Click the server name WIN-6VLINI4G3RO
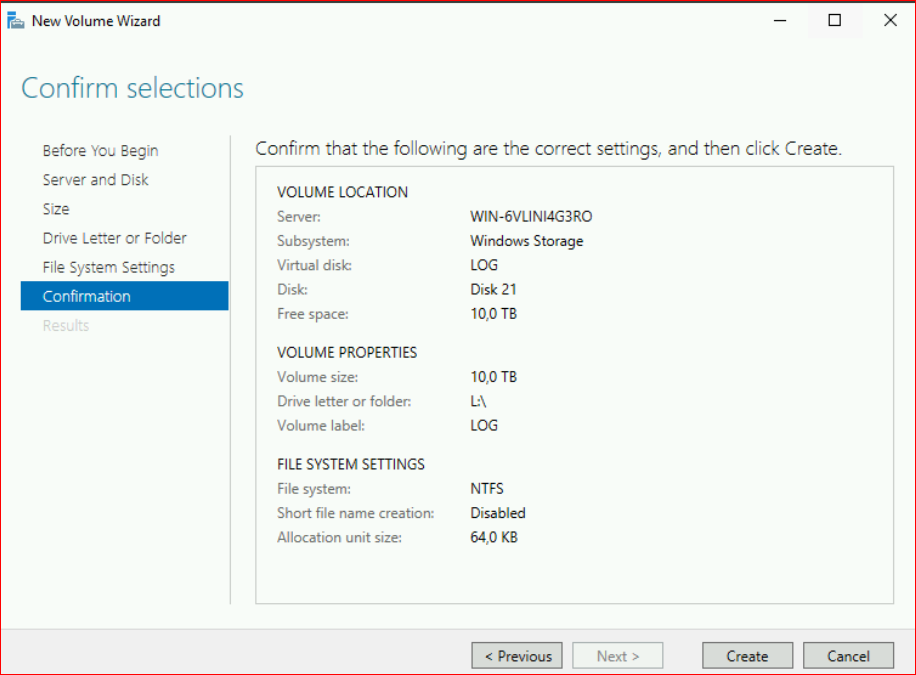916x675 pixels. pos(524,217)
